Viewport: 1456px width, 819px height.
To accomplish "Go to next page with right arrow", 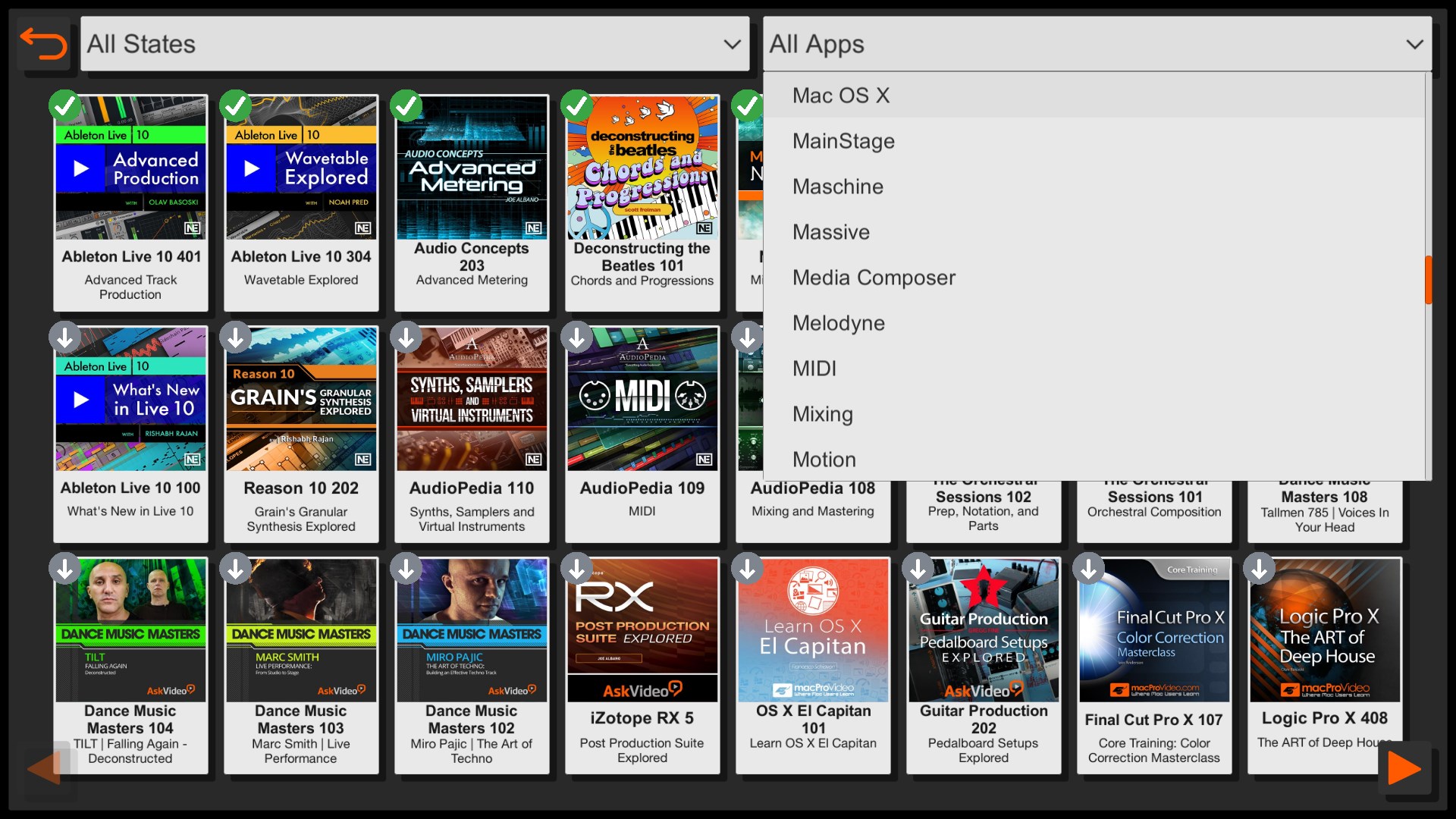I will [x=1404, y=769].
